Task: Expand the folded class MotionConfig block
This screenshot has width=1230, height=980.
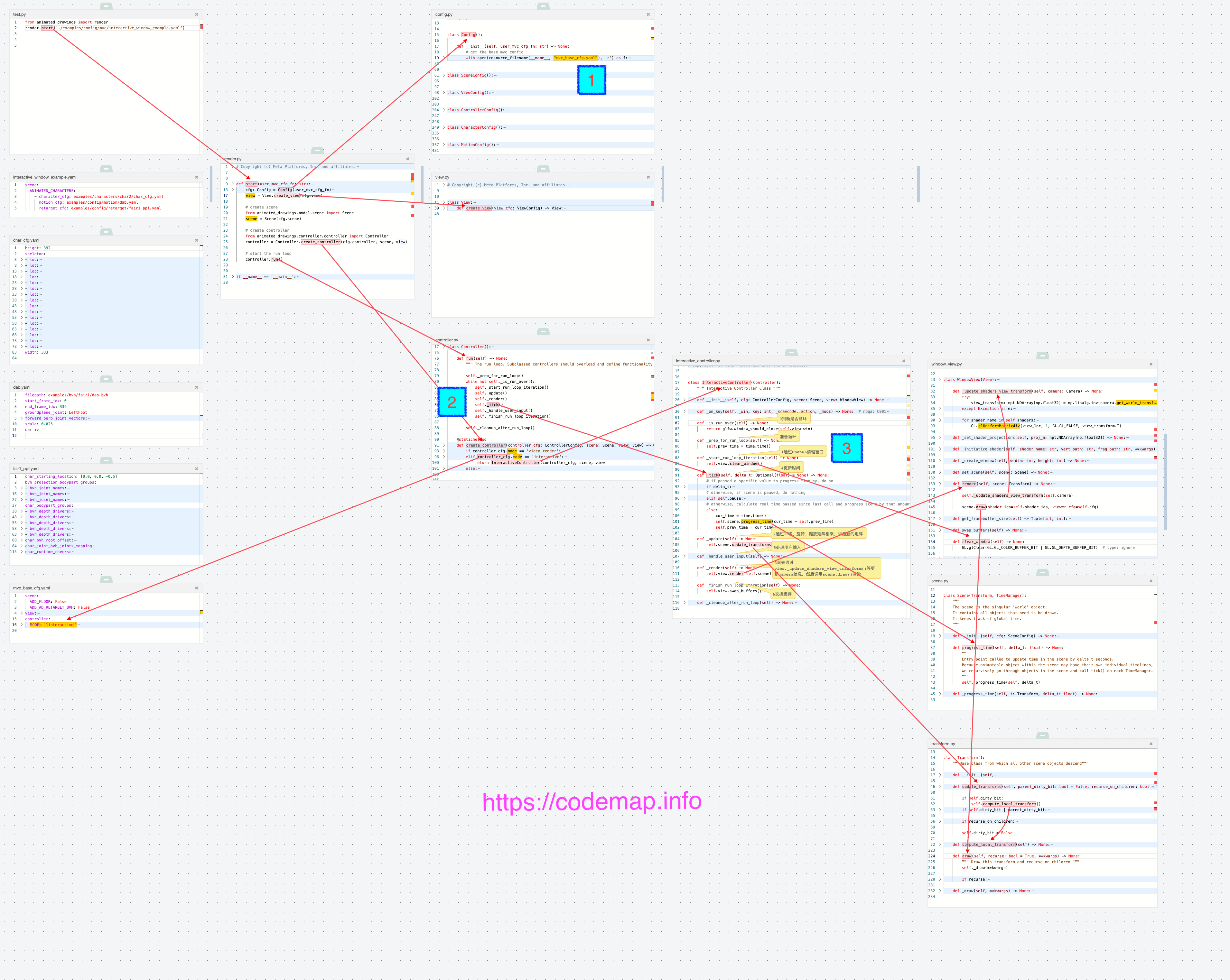Action: (444, 145)
